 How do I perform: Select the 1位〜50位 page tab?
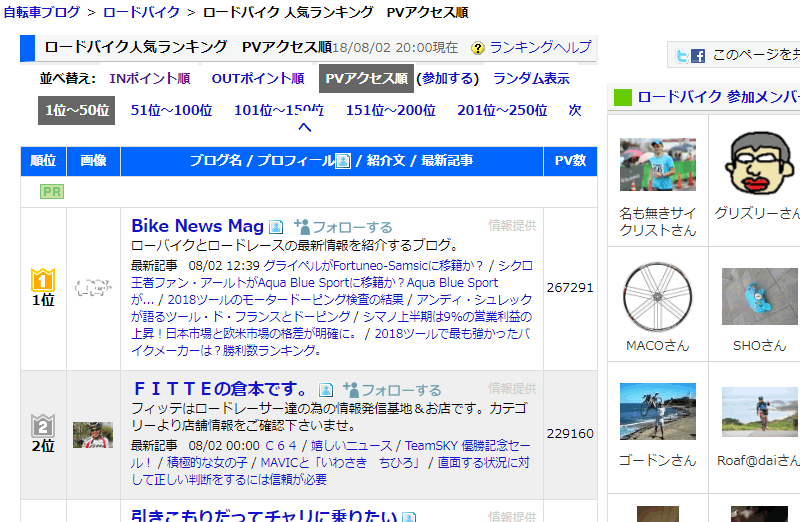(x=77, y=110)
